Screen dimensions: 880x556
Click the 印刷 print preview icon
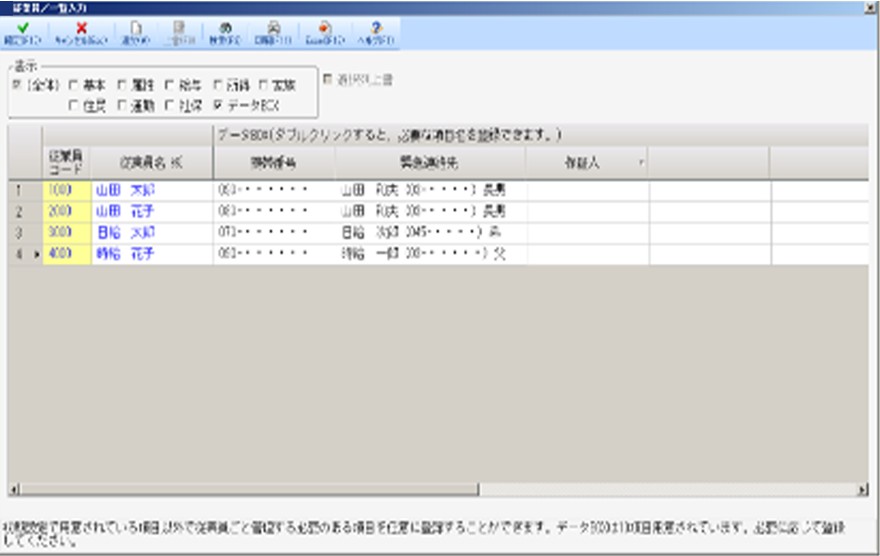273,31
